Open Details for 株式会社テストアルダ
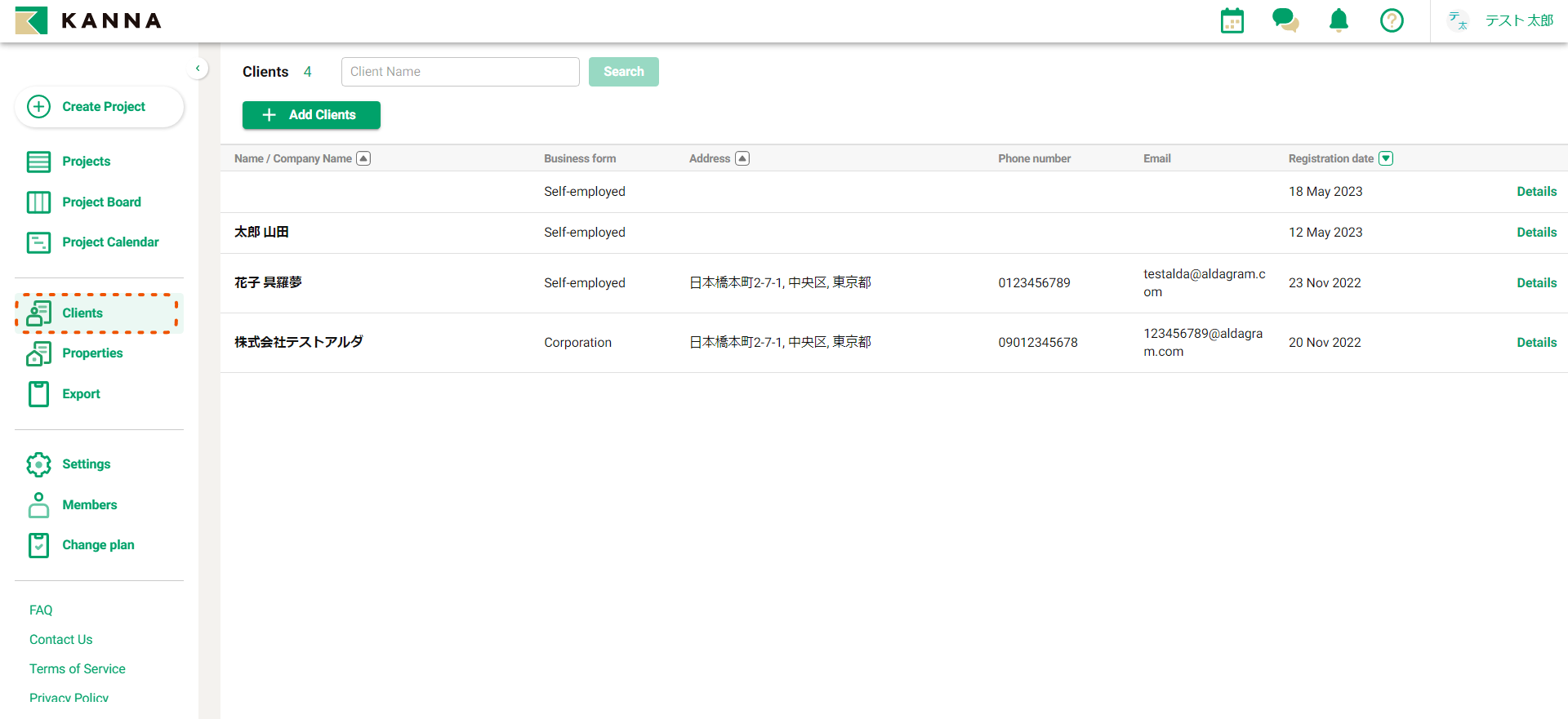Screen dimensions: 1568x719 pos(1536,343)
